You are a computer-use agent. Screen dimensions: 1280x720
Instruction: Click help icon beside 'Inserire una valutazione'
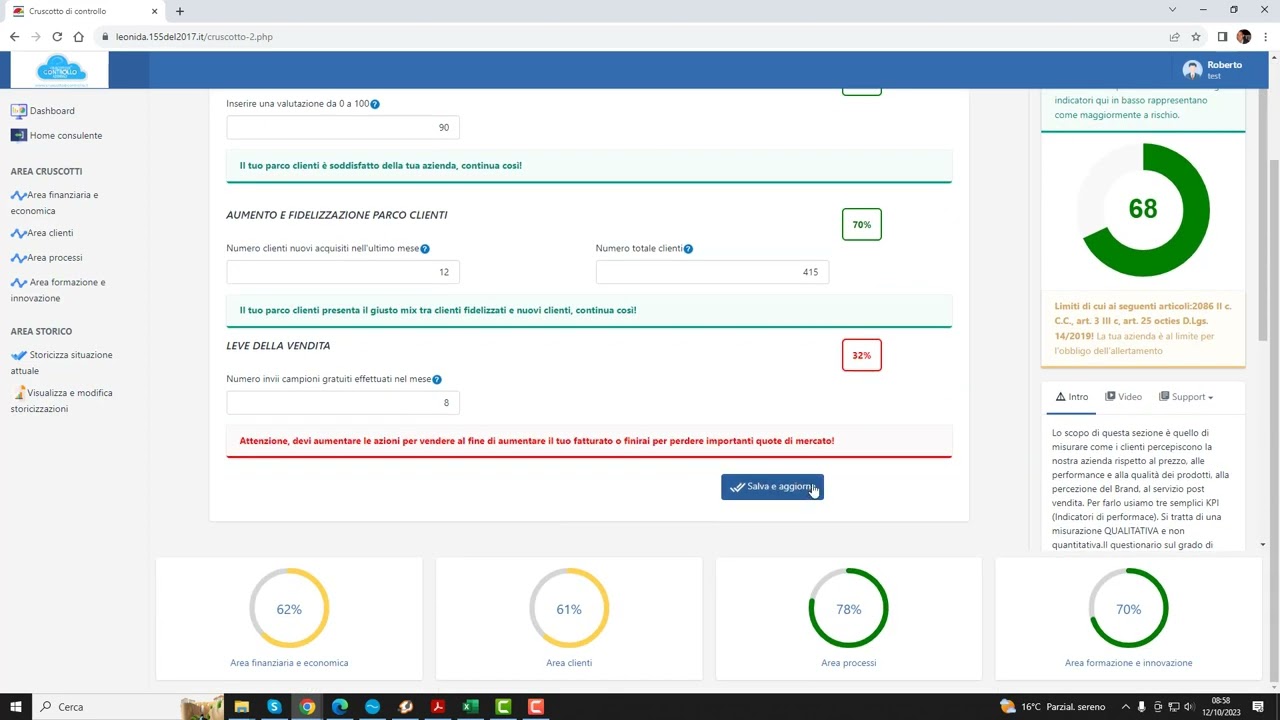click(375, 104)
